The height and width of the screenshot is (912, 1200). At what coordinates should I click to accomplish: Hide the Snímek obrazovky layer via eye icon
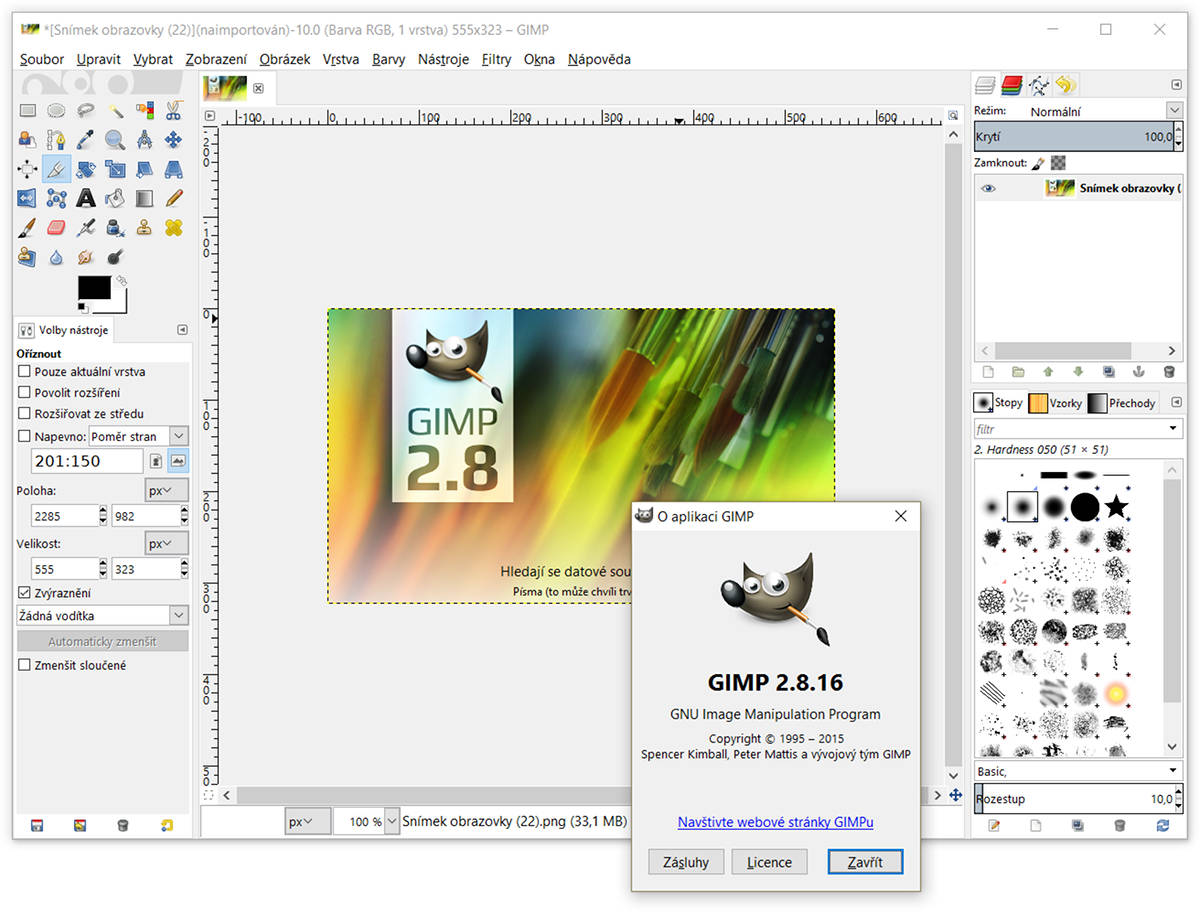tap(989, 188)
